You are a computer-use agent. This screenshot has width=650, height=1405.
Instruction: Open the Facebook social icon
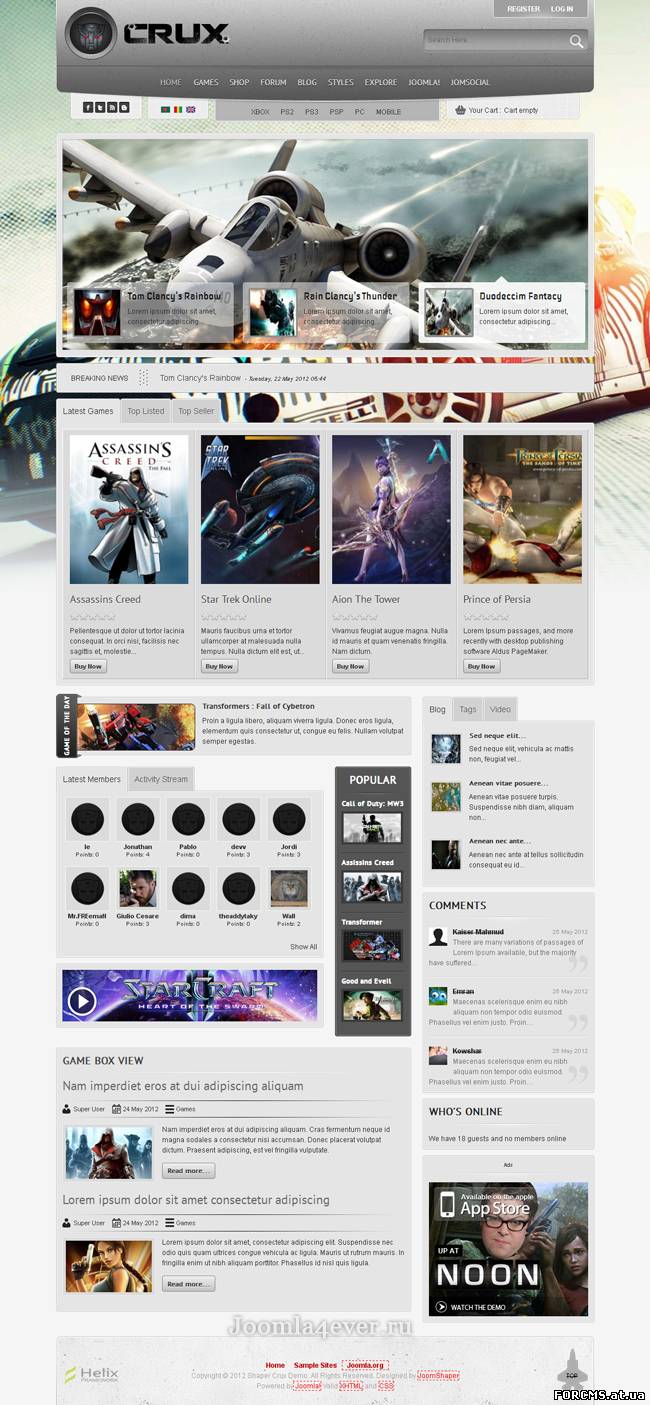click(x=88, y=107)
